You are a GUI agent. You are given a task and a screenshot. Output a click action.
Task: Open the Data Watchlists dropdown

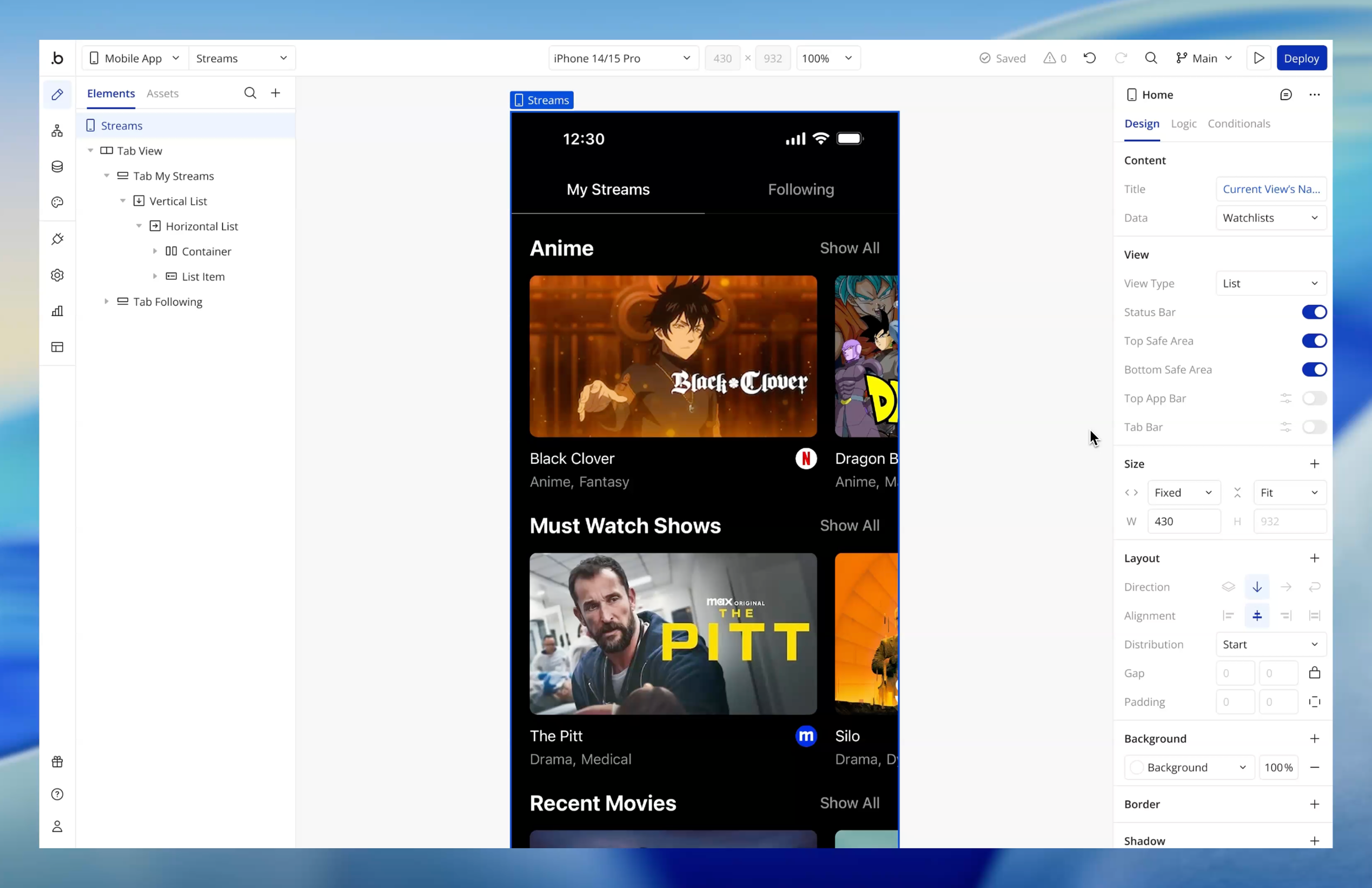click(1271, 218)
